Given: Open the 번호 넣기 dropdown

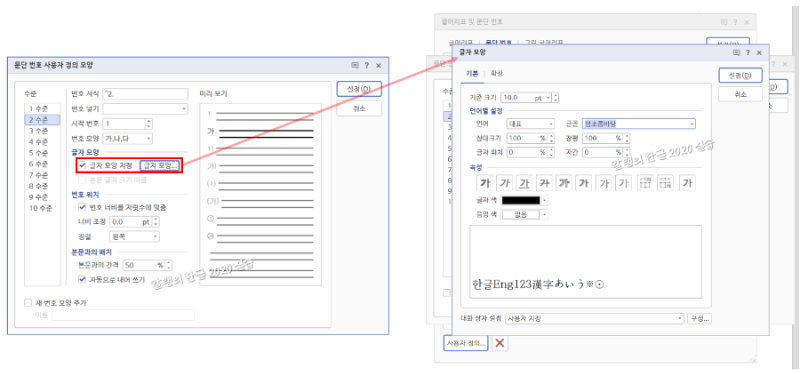Looking at the screenshot, I should coord(145,109).
